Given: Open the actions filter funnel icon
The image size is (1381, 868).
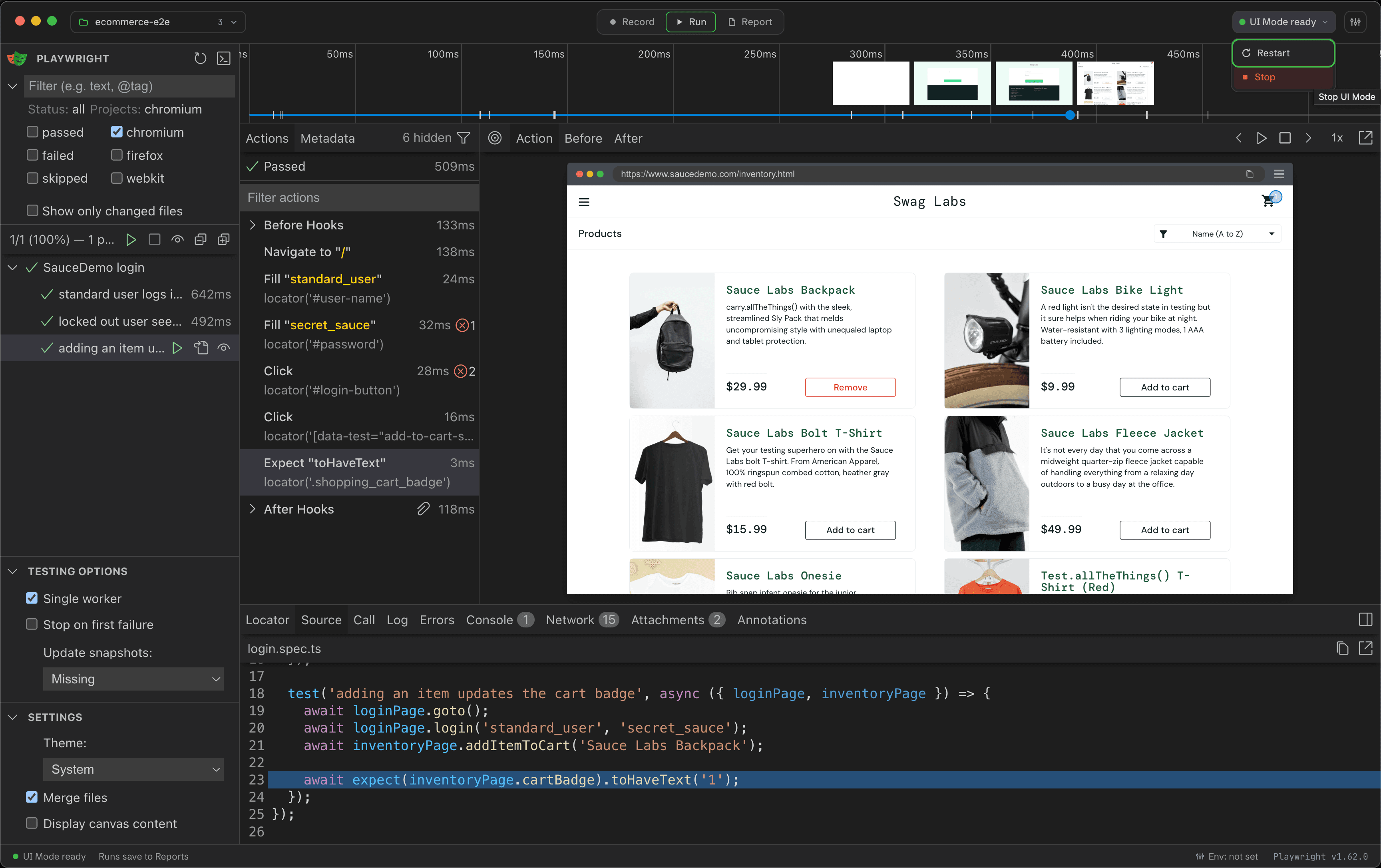Looking at the screenshot, I should (x=464, y=138).
